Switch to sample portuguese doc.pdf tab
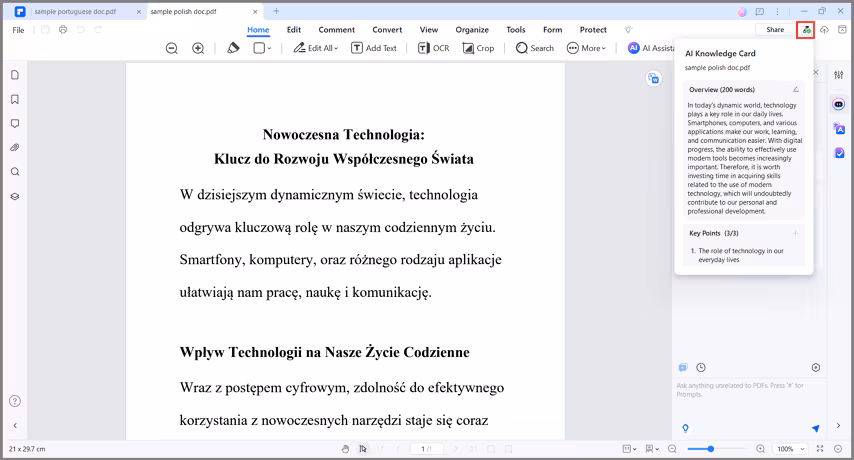This screenshot has width=854, height=460. pos(75,11)
